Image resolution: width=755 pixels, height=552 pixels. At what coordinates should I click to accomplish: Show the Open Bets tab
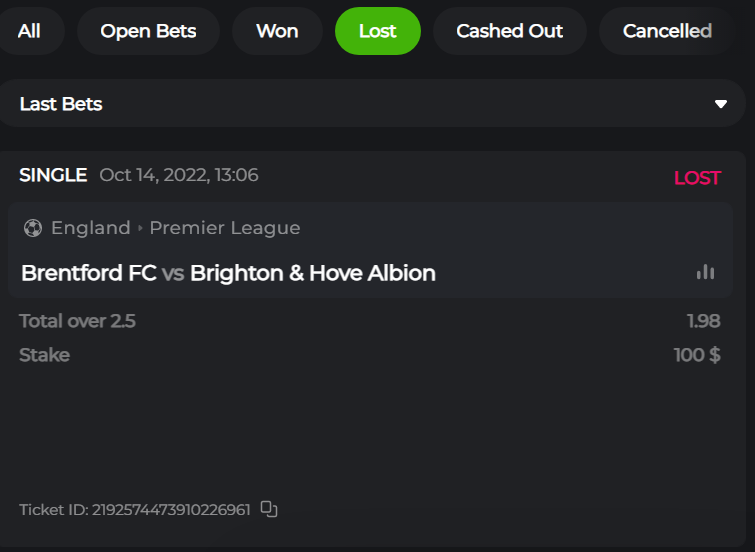tap(148, 31)
